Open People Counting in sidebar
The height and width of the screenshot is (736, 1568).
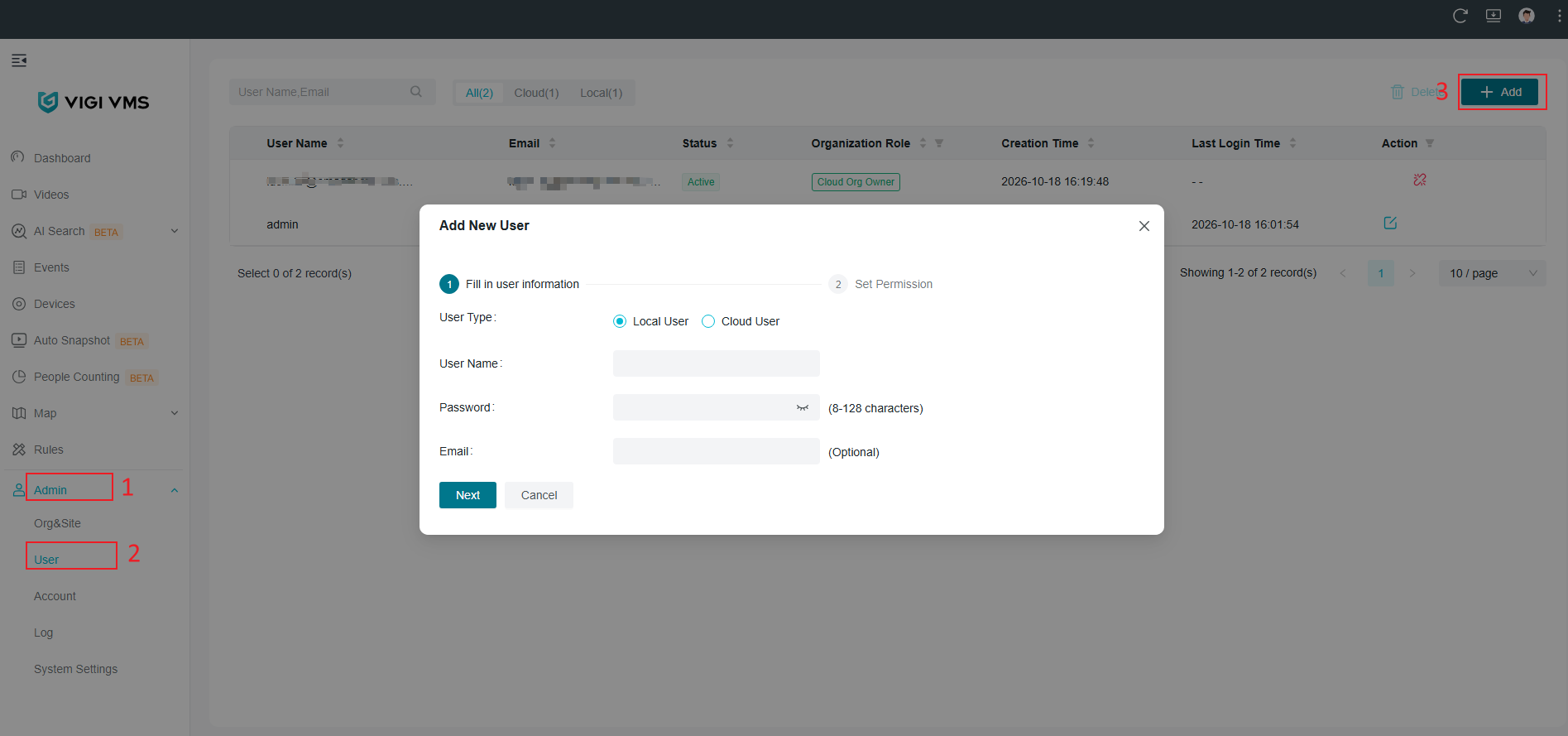[77, 377]
